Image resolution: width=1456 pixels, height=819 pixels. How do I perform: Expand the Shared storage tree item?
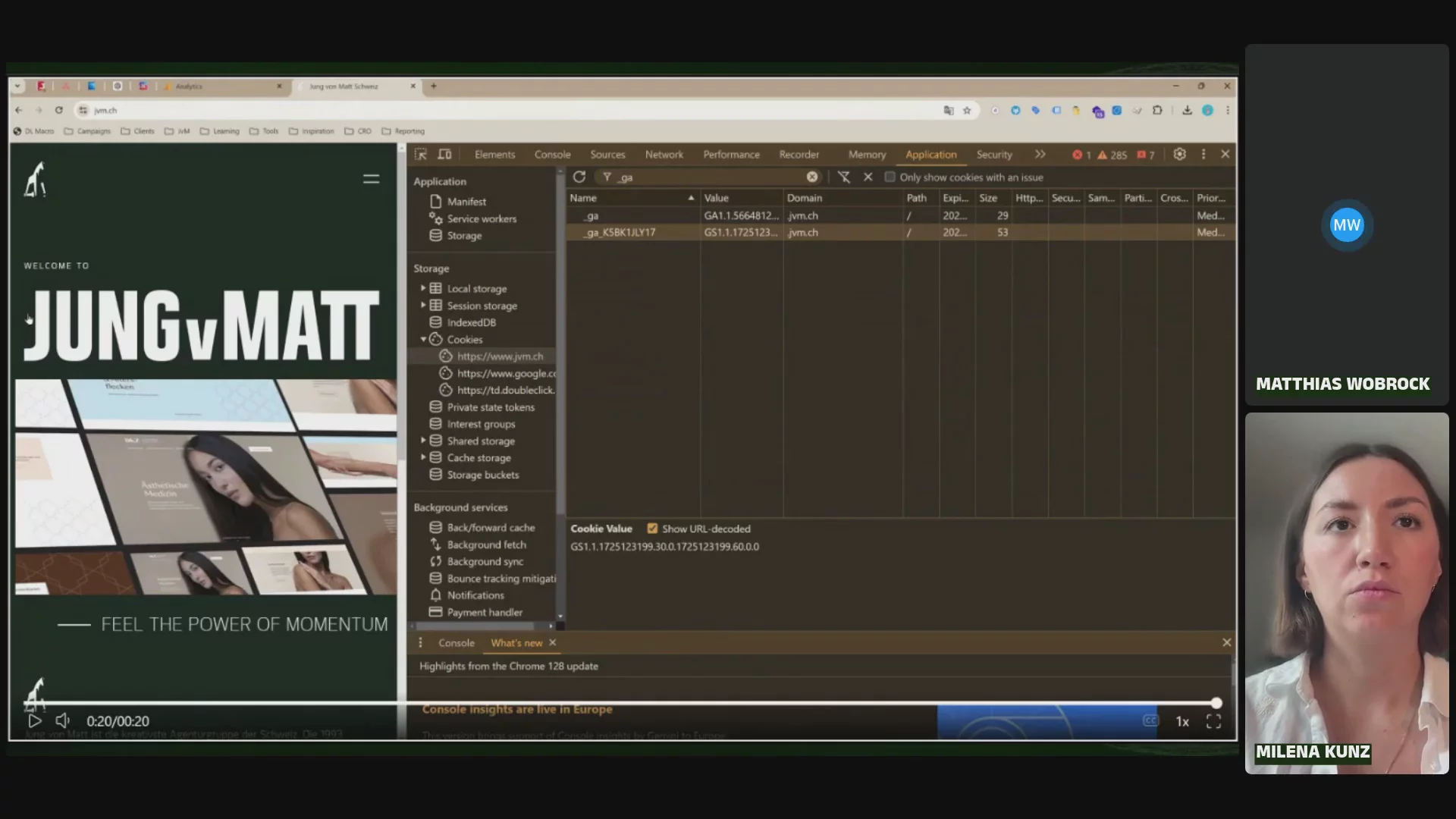coord(423,440)
